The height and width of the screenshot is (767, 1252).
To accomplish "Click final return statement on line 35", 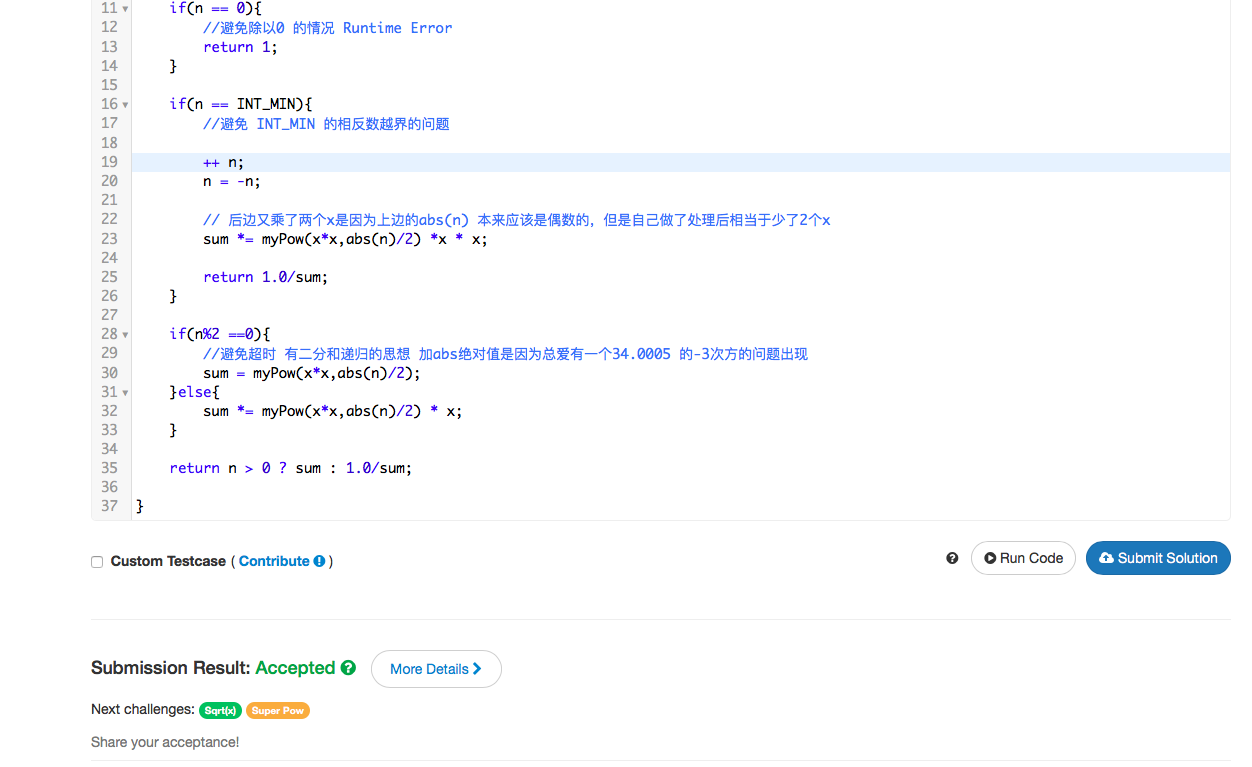I will point(291,468).
